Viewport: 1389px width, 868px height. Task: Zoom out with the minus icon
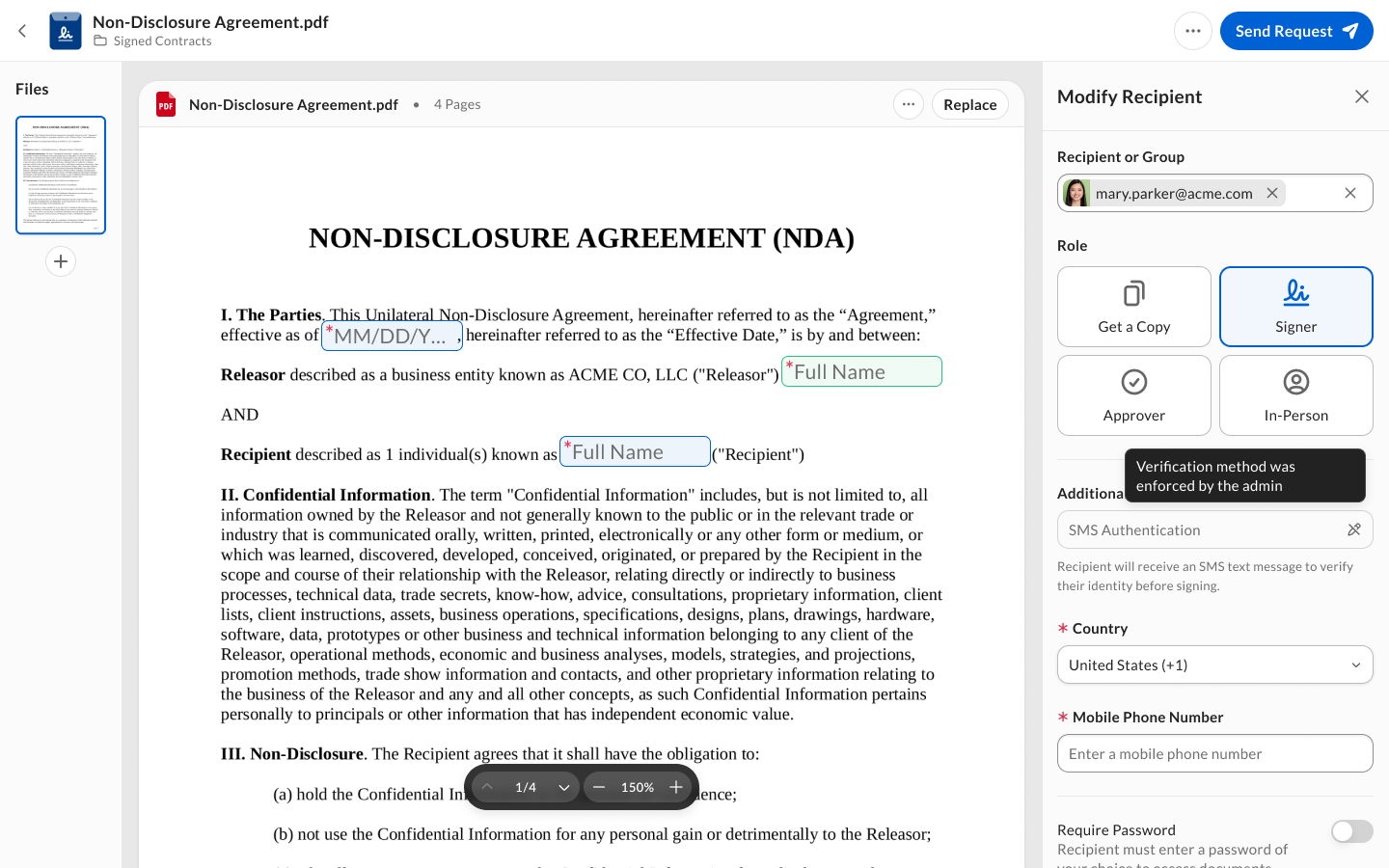pos(599,787)
